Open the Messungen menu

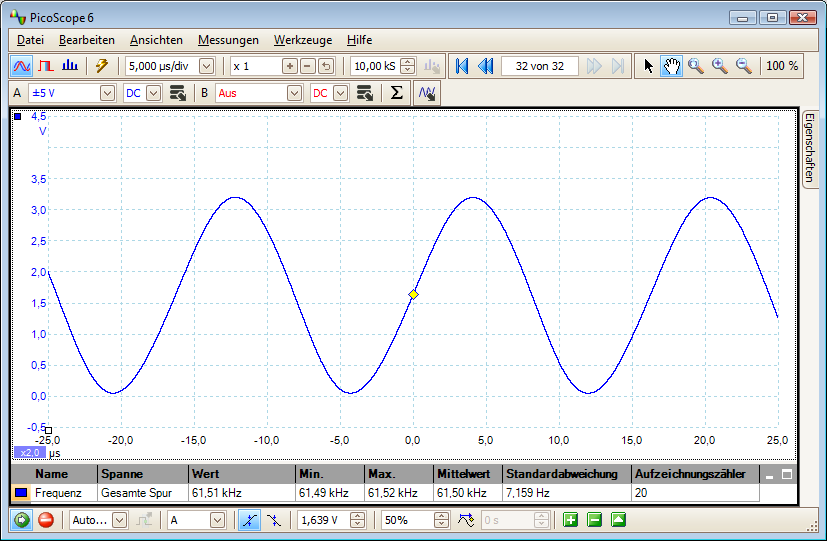pyautogui.click(x=228, y=40)
